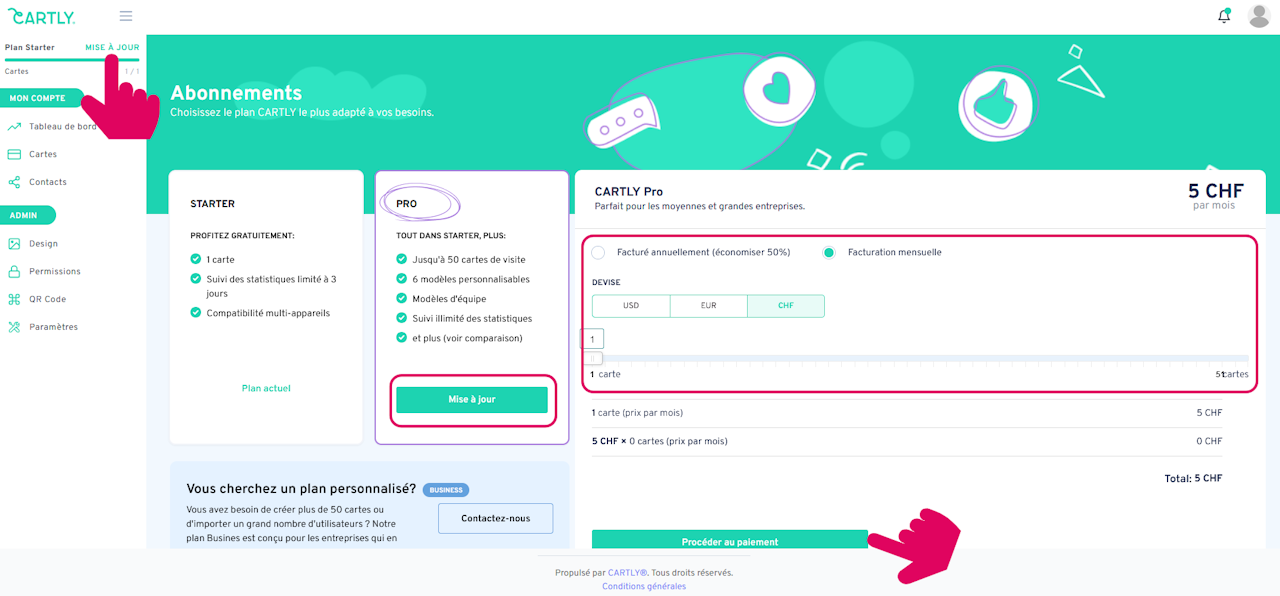Click the PRO plan Mise à jour button
Image resolution: width=1280 pixels, height=596 pixels.
[472, 400]
